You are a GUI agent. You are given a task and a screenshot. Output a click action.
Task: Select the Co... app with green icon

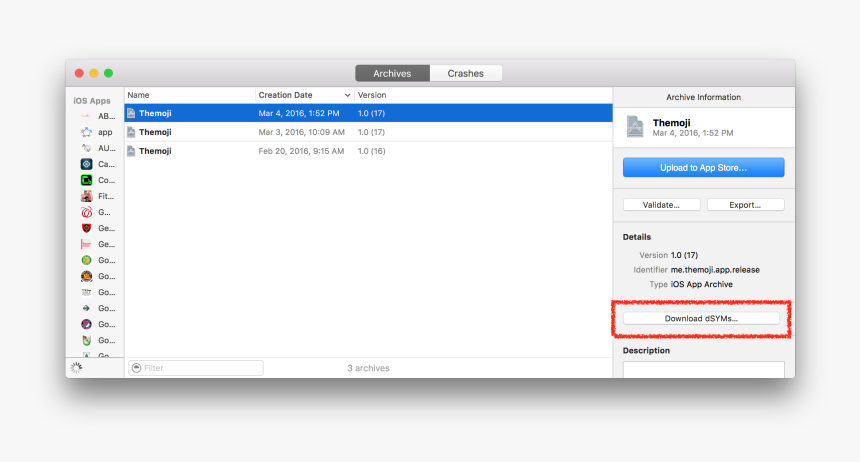[97, 180]
